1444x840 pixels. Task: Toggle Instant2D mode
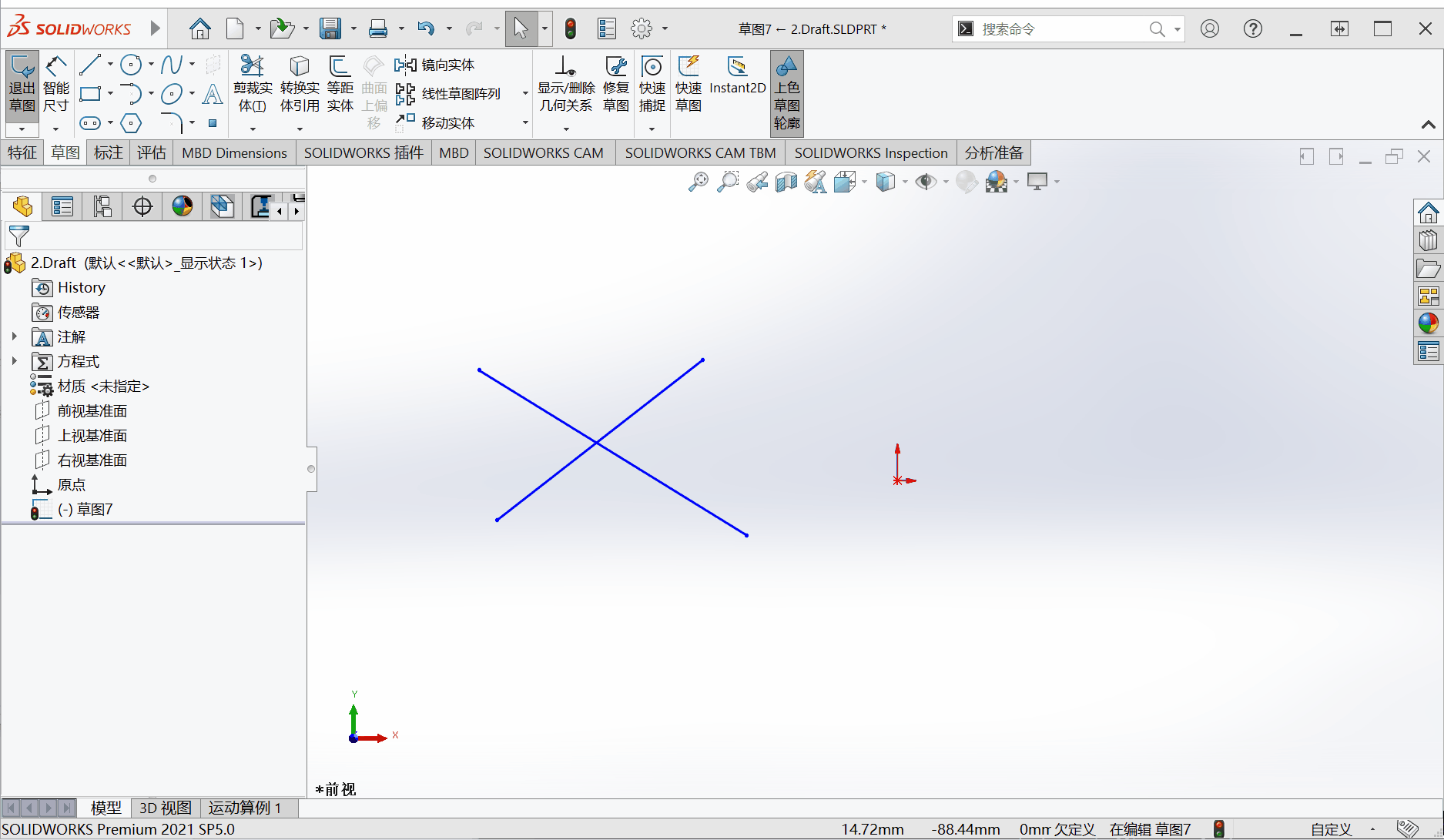click(x=737, y=76)
